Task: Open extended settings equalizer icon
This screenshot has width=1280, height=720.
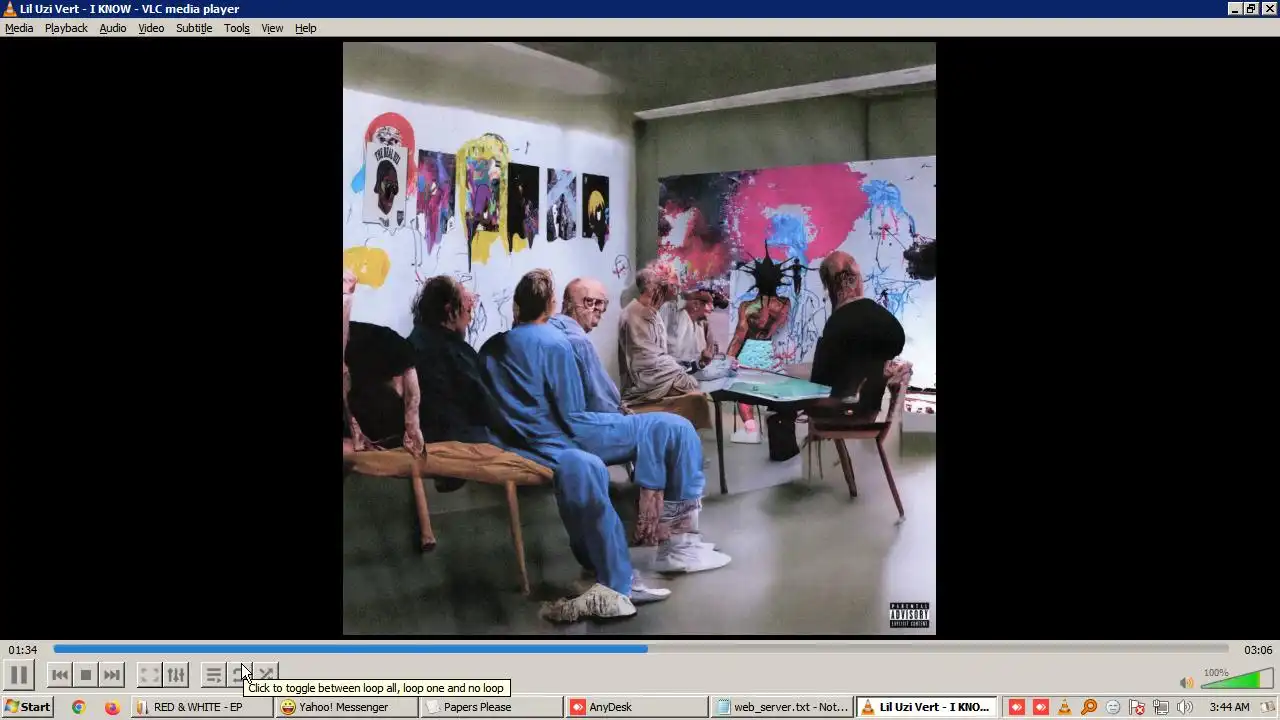Action: (176, 675)
